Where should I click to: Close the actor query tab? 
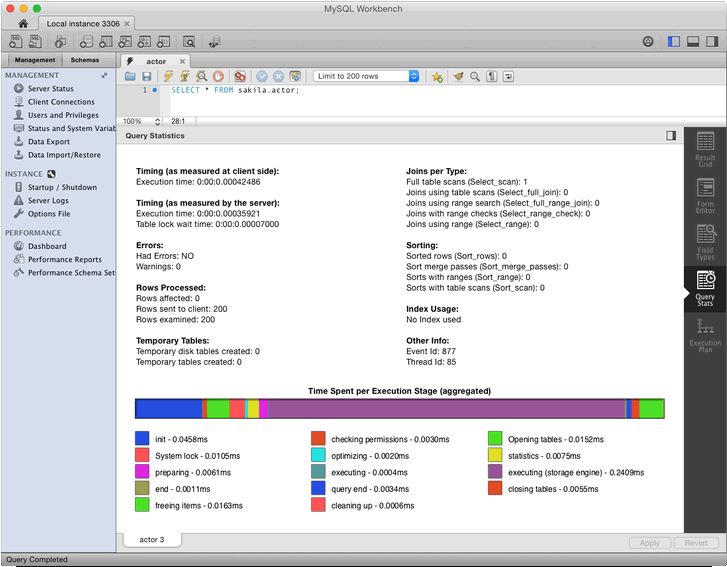183,62
